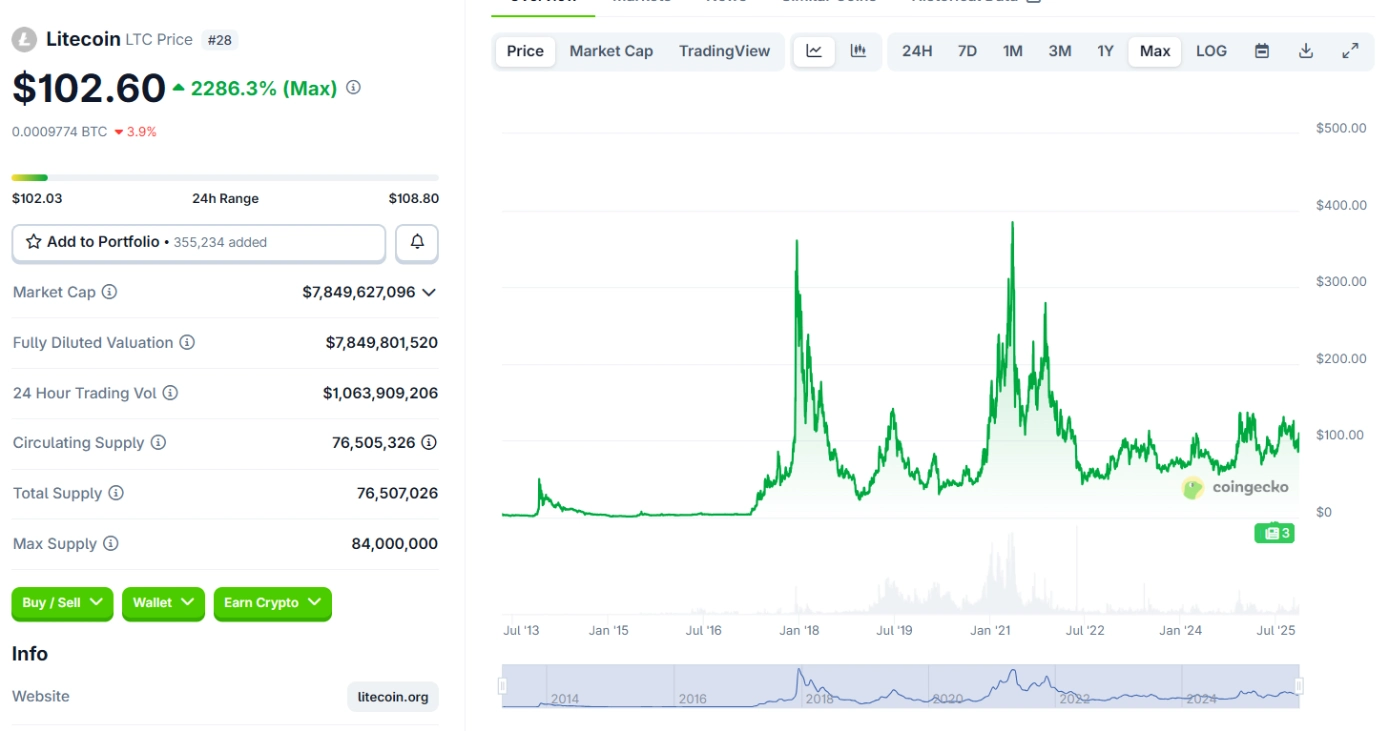The image size is (1389, 731).
Task: Click the left handle of range slider
Action: 503,686
